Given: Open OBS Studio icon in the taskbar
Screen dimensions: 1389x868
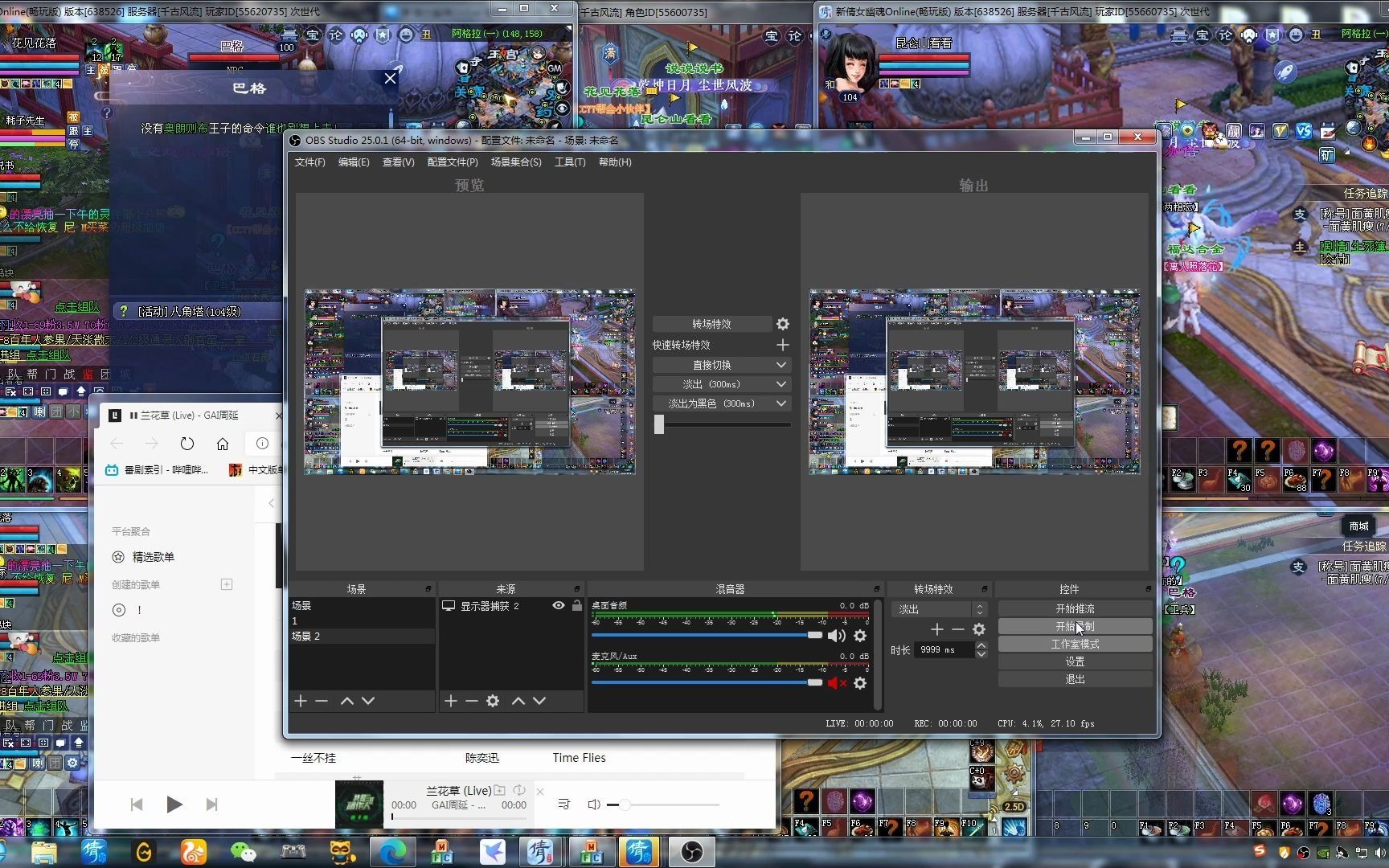Looking at the screenshot, I should tap(691, 851).
